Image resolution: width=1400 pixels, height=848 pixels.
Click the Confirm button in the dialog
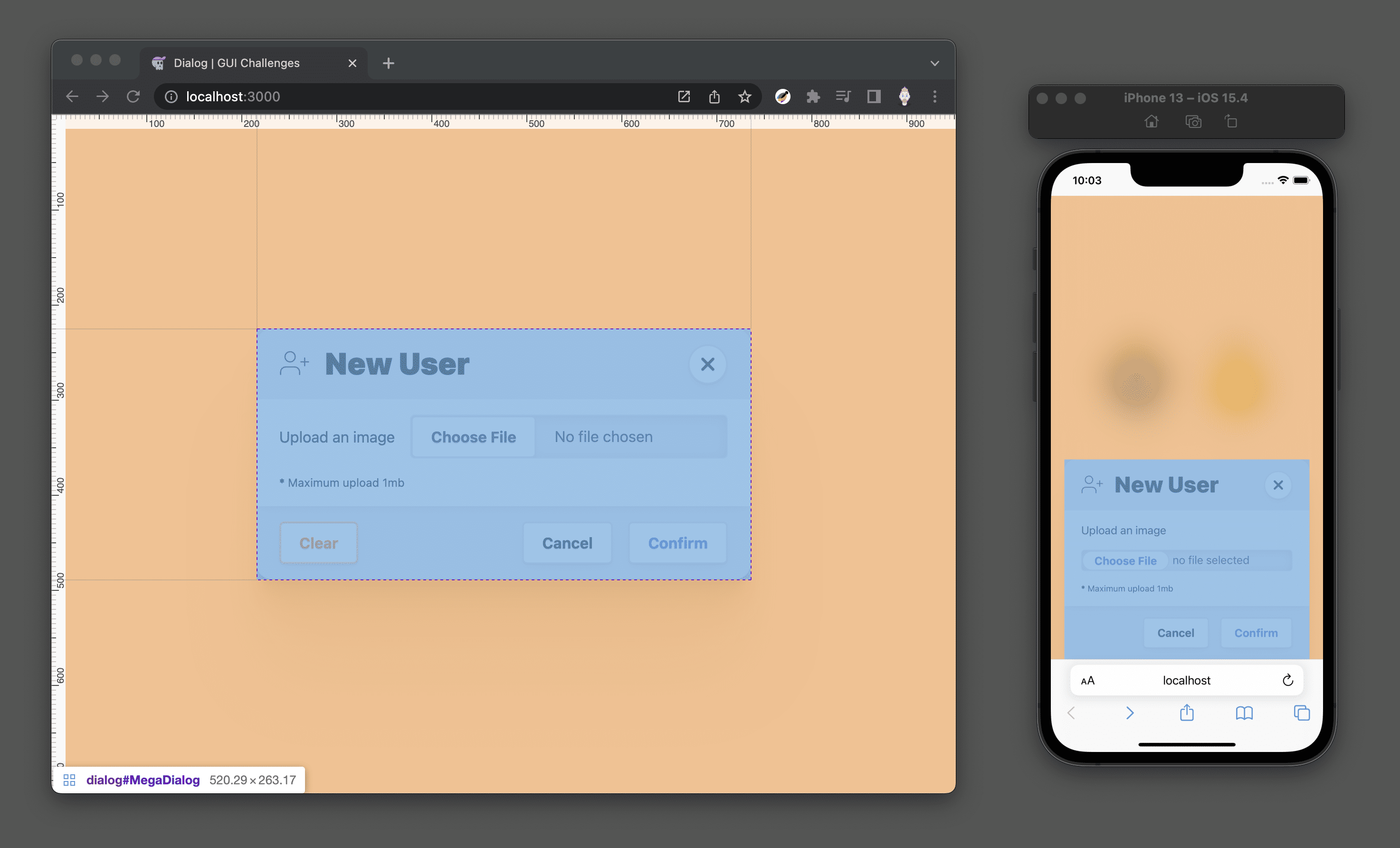(x=678, y=543)
